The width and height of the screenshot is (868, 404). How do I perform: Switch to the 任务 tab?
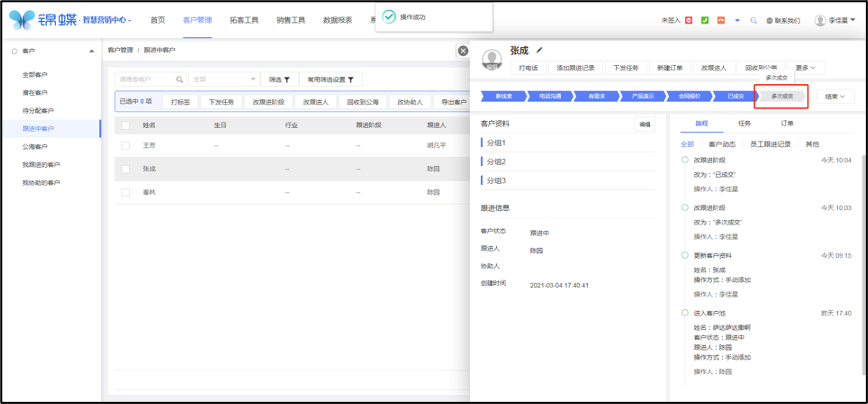tap(744, 123)
